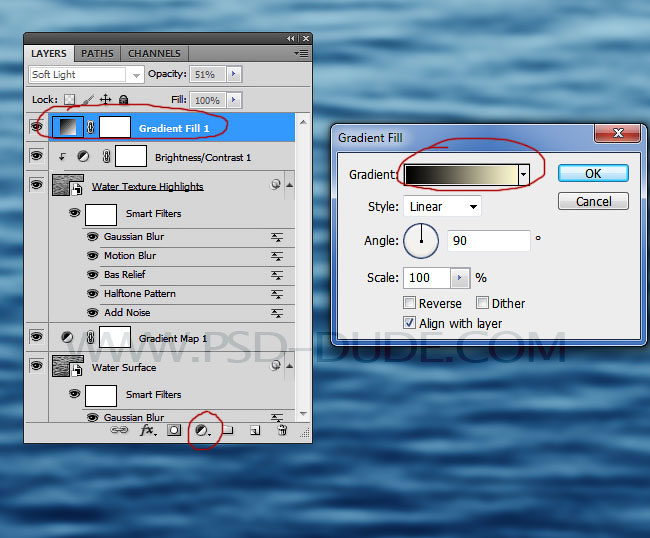Open Bas Relief filter blending options icon
650x538 pixels.
(277, 275)
